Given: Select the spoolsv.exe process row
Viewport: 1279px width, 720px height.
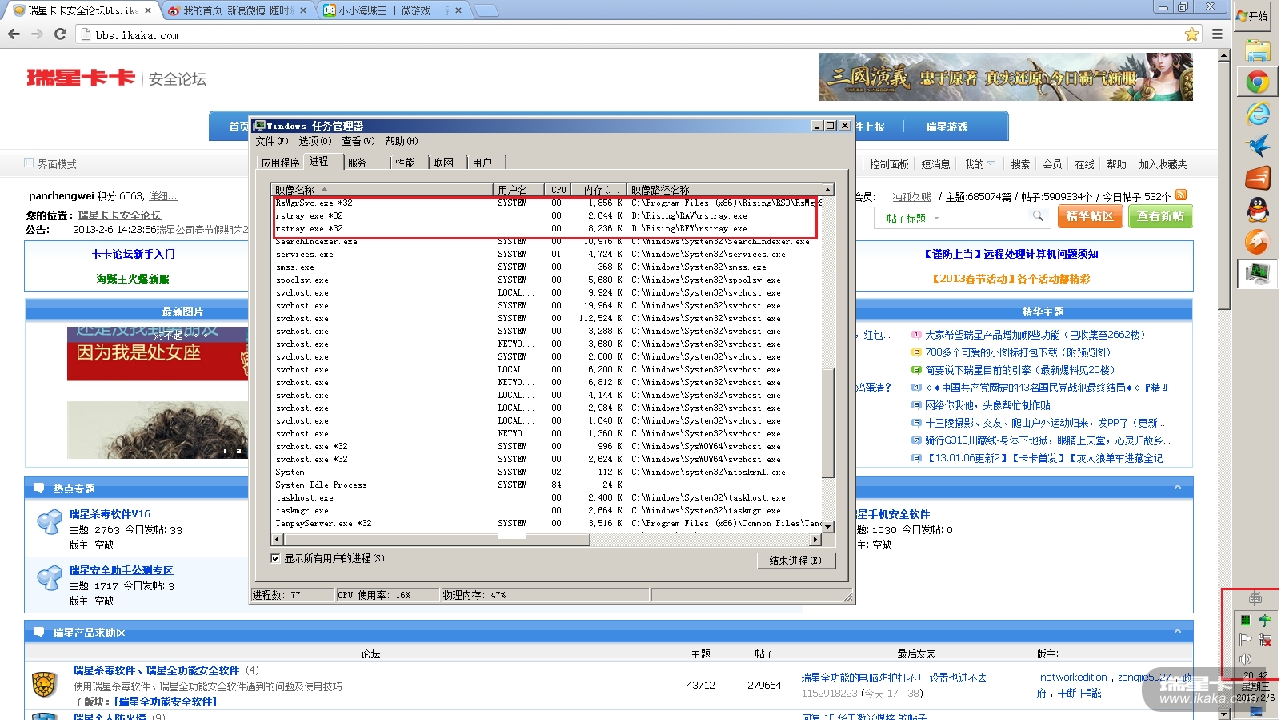Looking at the screenshot, I should (x=547, y=280).
